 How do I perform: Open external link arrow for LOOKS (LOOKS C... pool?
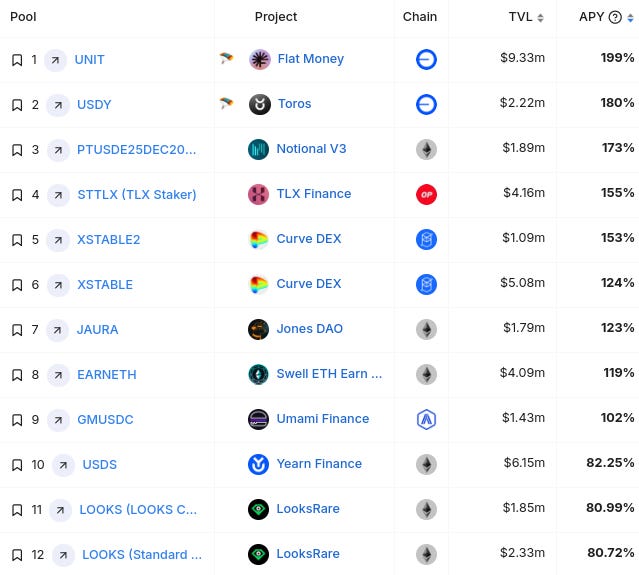coord(60,510)
